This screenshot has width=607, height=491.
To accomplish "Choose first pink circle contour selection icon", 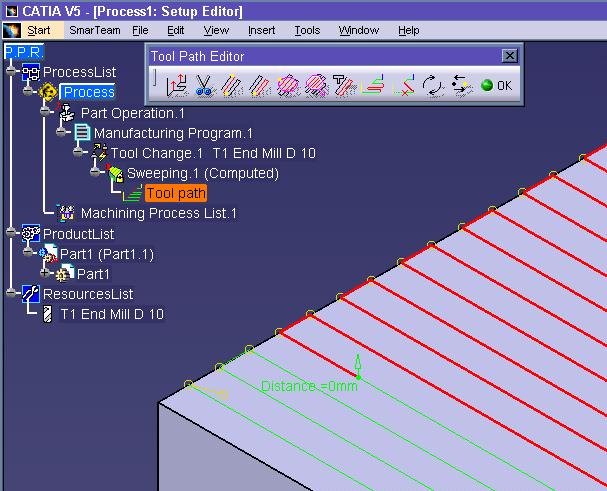I will [288, 85].
